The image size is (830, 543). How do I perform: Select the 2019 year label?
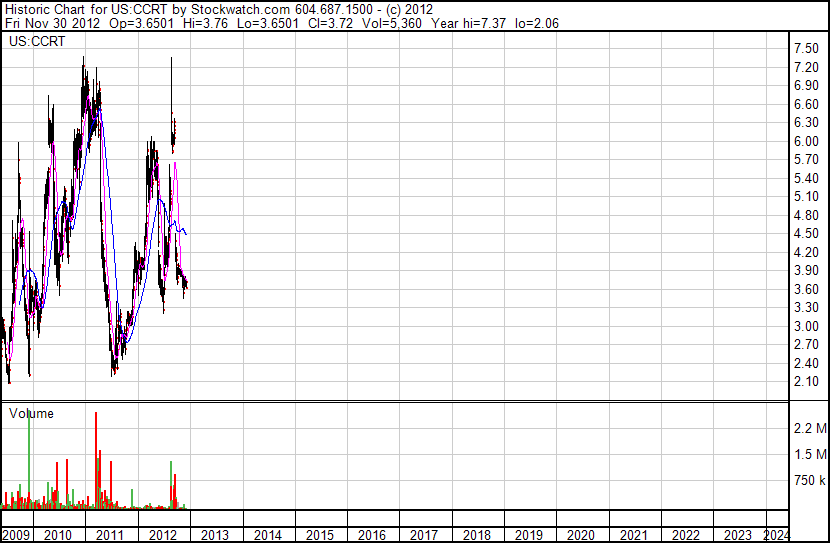(529, 535)
